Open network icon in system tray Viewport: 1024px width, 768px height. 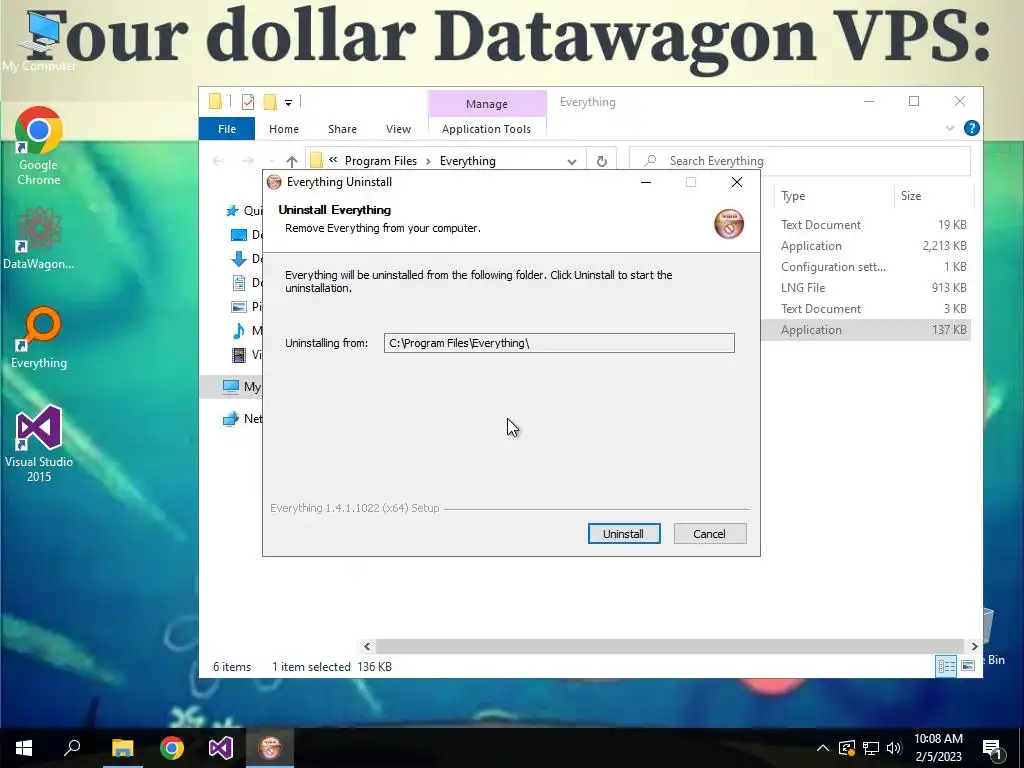871,748
